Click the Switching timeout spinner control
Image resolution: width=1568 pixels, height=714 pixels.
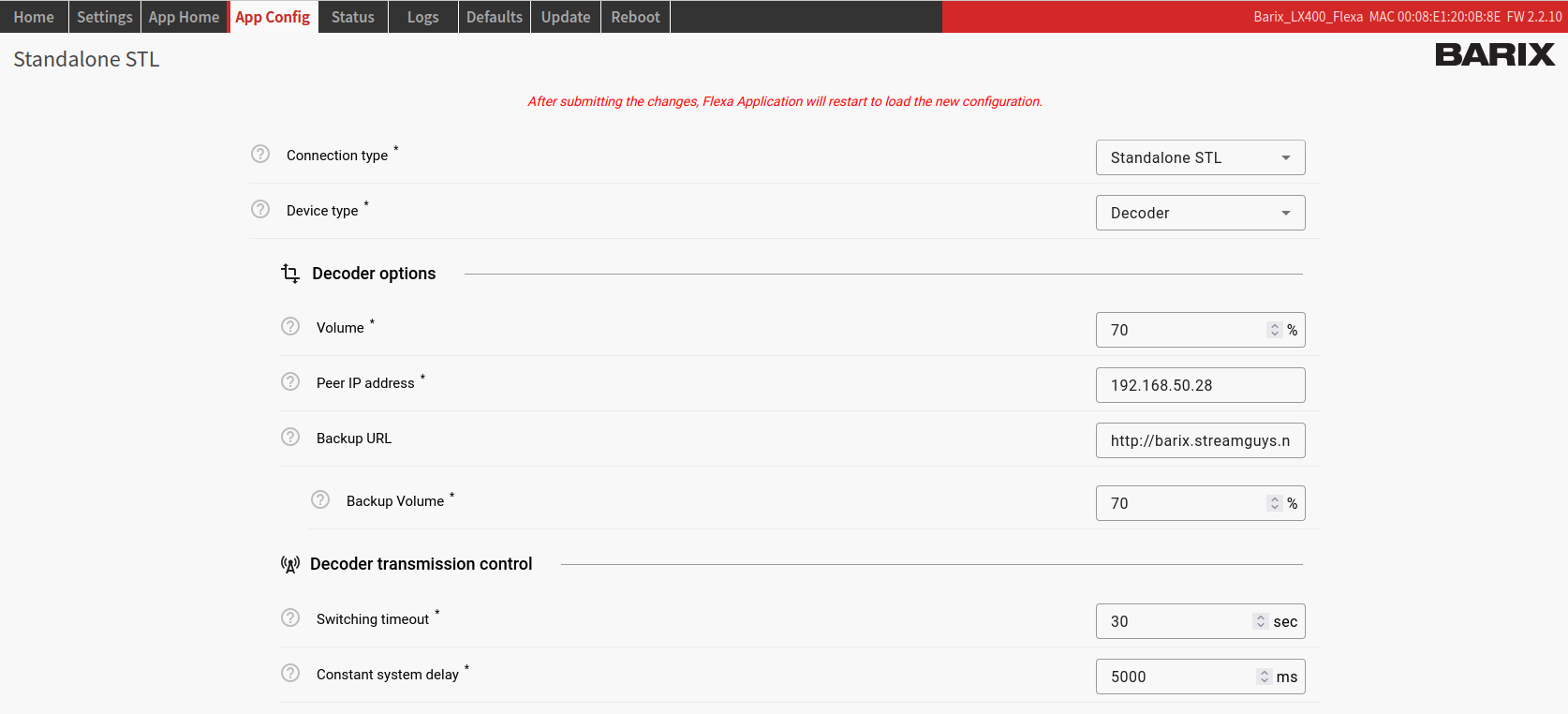point(1260,621)
